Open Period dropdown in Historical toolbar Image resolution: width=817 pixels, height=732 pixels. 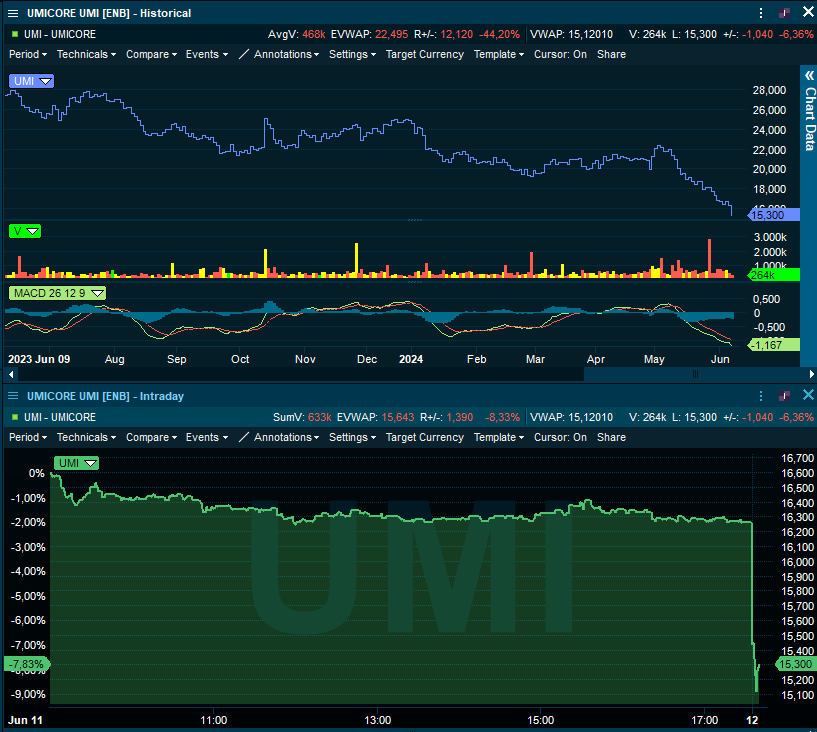point(28,54)
